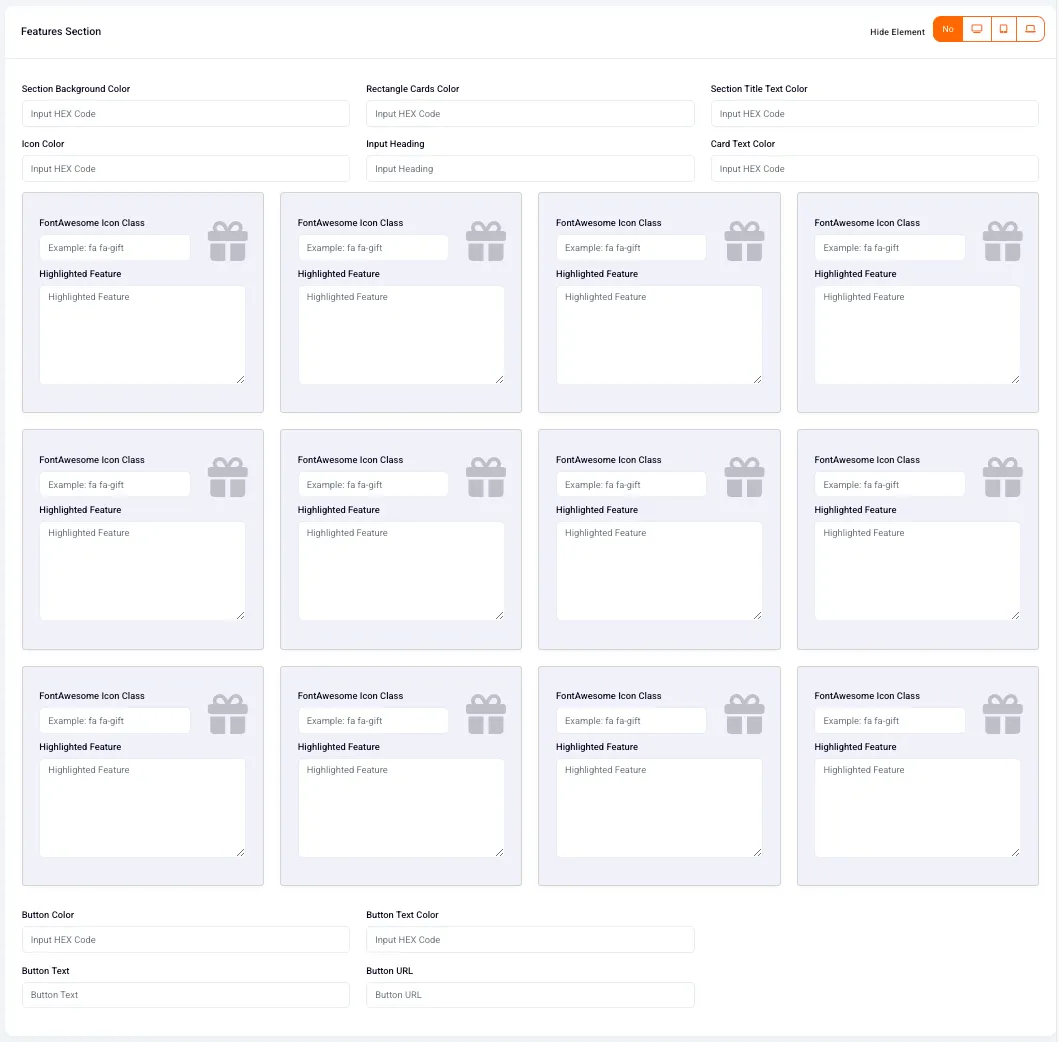Viewport: 1059px width, 1042px height.
Task: Focus the Input Heading text field
Action: coord(530,169)
